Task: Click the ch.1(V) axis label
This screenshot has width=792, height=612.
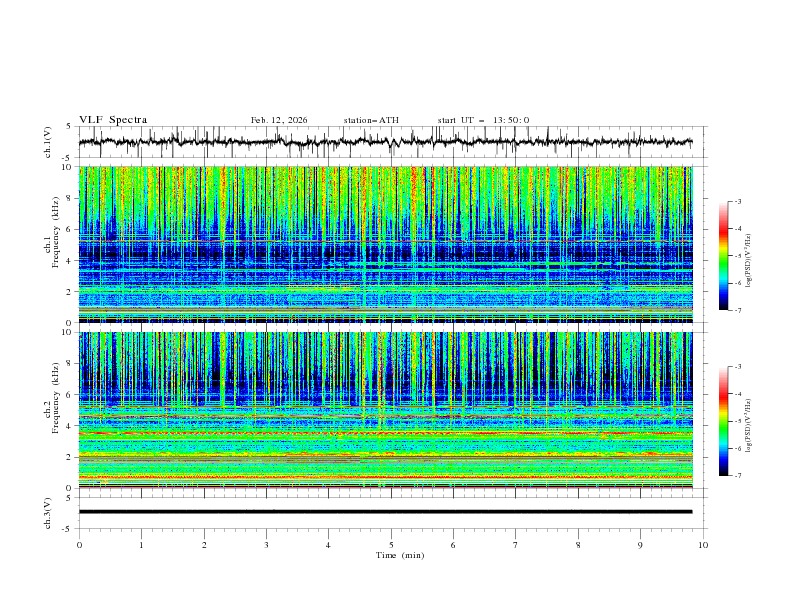Action: (49, 142)
